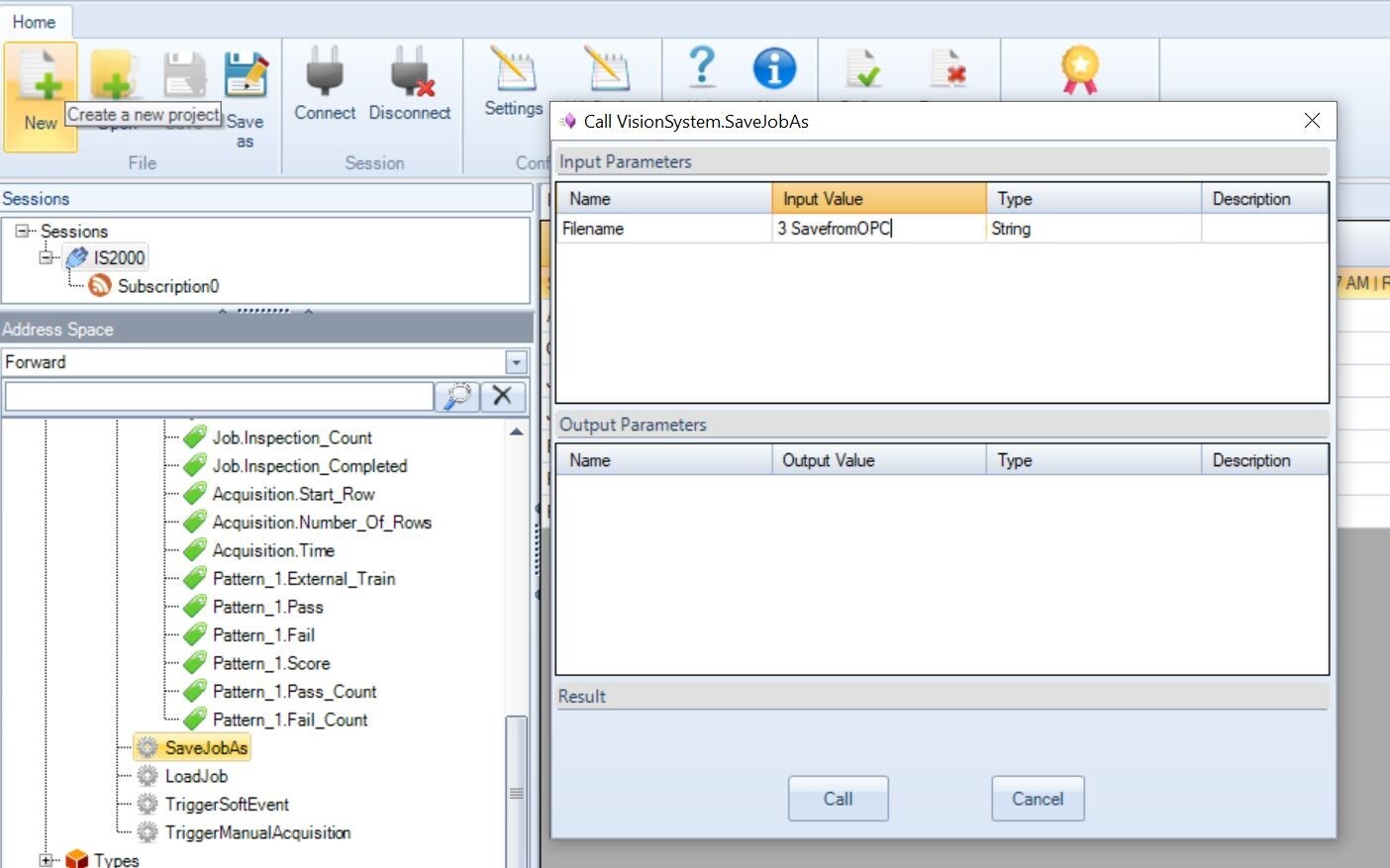Click the Filename input value field
Screen dimensions: 1390x868
pos(877,229)
